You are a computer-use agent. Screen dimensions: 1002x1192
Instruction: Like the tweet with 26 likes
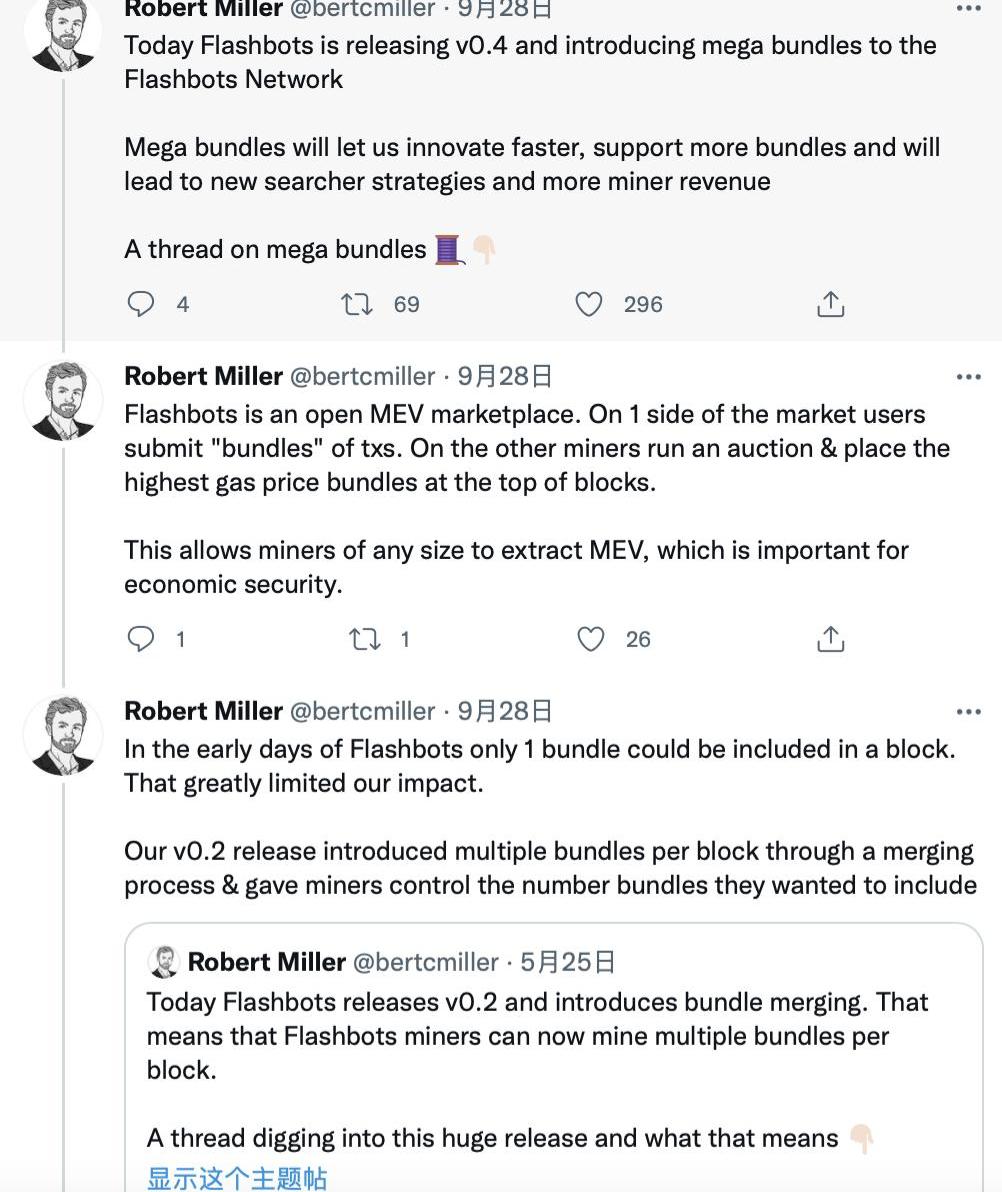pos(591,639)
